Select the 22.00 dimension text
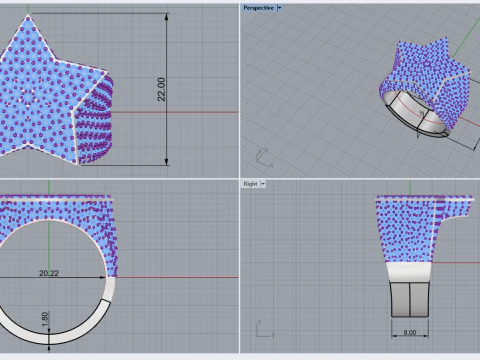The width and height of the screenshot is (480, 360). (161, 89)
